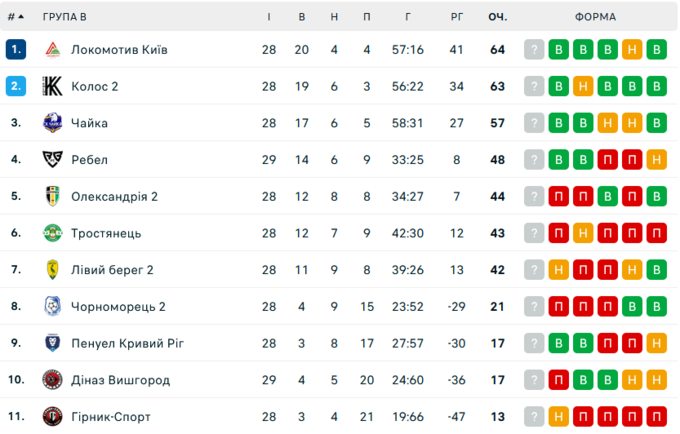The image size is (680, 434).
Task: Open the Чайка team emblem
Action: [x=52, y=123]
